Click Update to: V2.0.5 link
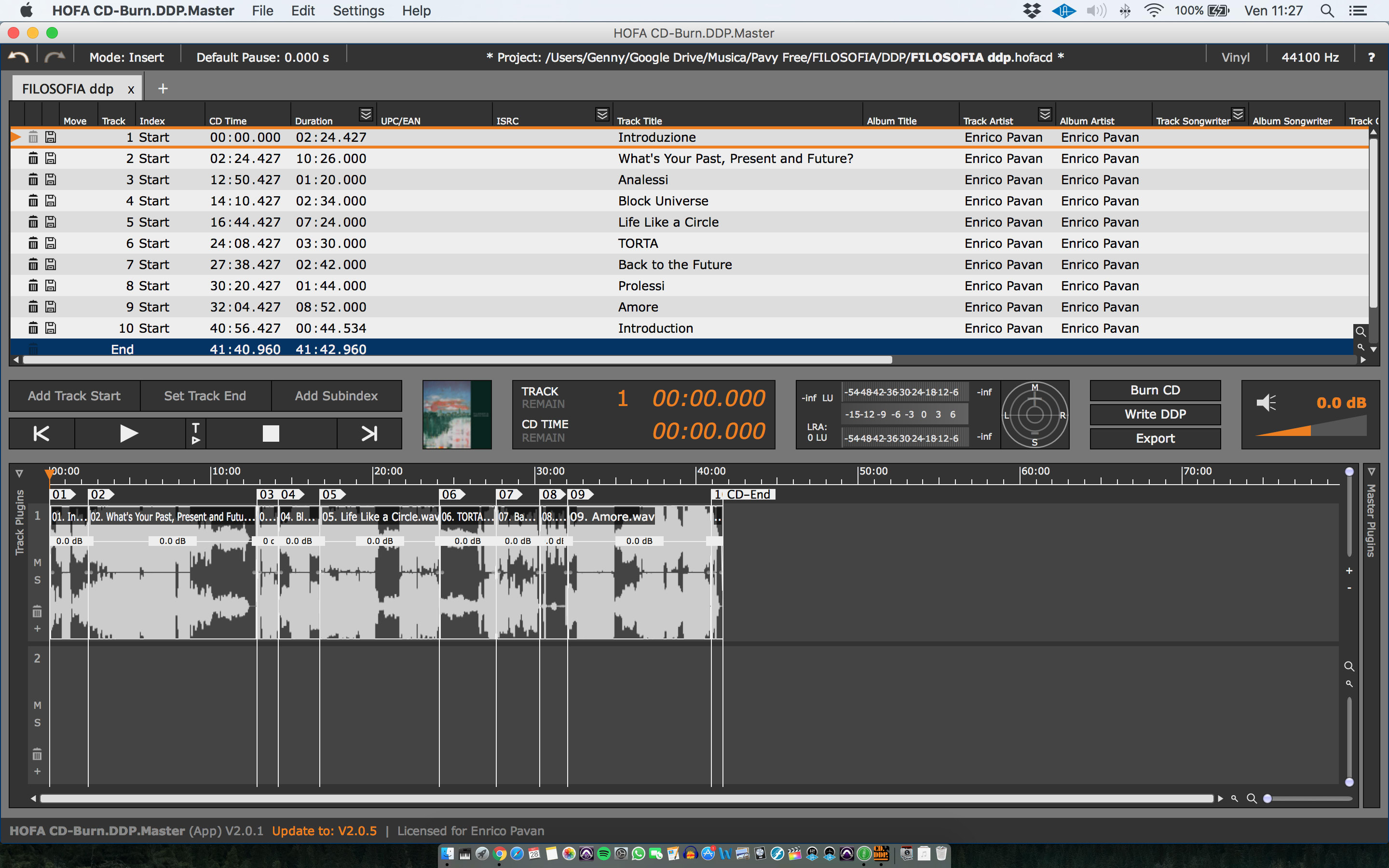The image size is (1389, 868). click(324, 831)
